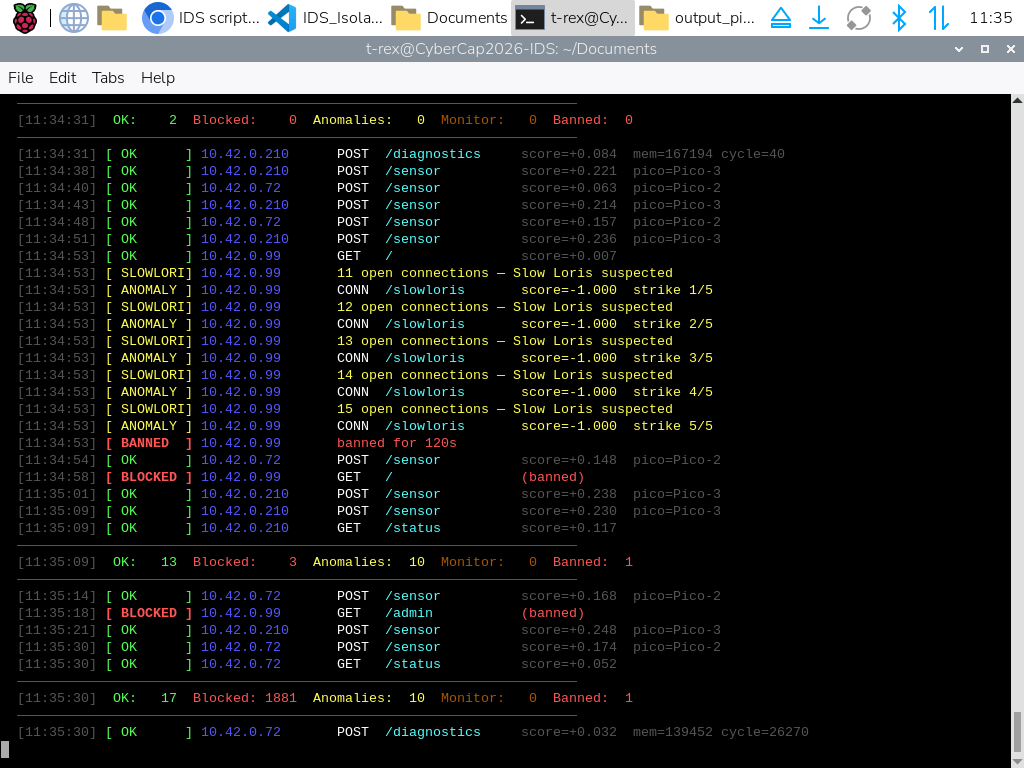Screen dimensions: 1024x768
Task: Click 'Blocked: 1881' summary value
Action: coord(244,698)
